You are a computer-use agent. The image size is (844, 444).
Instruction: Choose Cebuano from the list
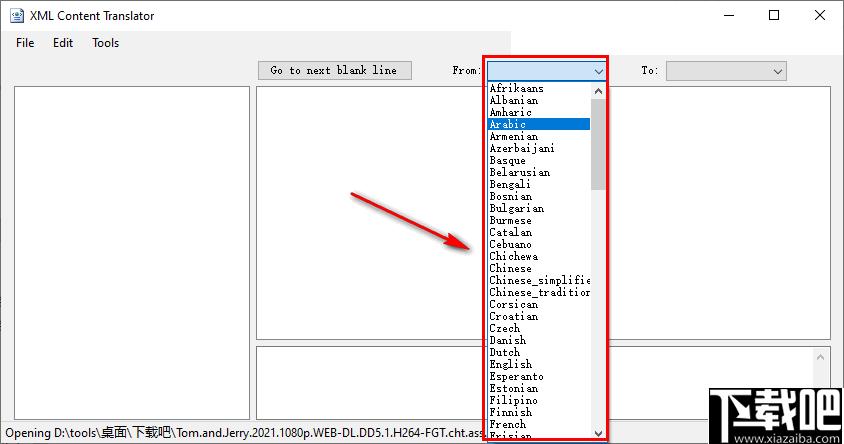(x=539, y=244)
